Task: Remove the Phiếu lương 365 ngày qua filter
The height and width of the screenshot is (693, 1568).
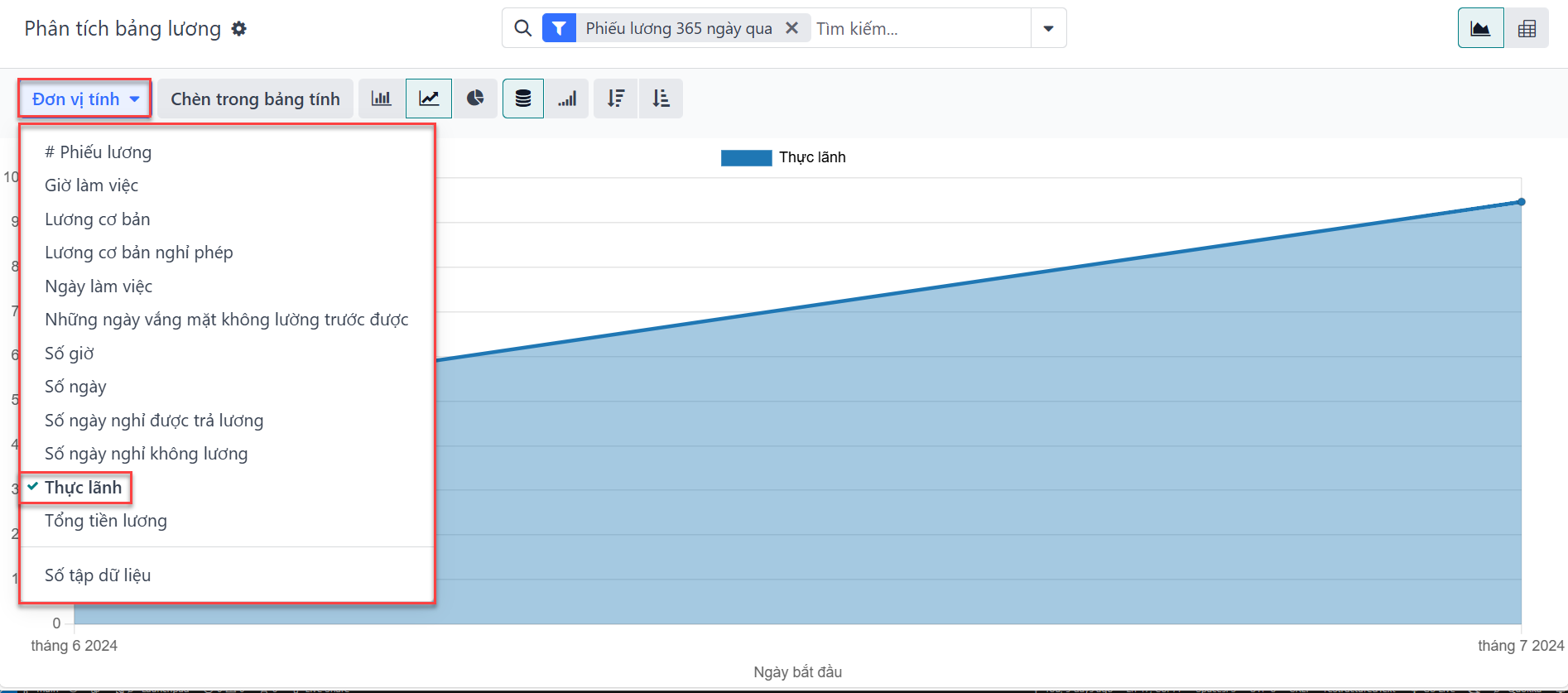Action: pyautogui.click(x=792, y=28)
